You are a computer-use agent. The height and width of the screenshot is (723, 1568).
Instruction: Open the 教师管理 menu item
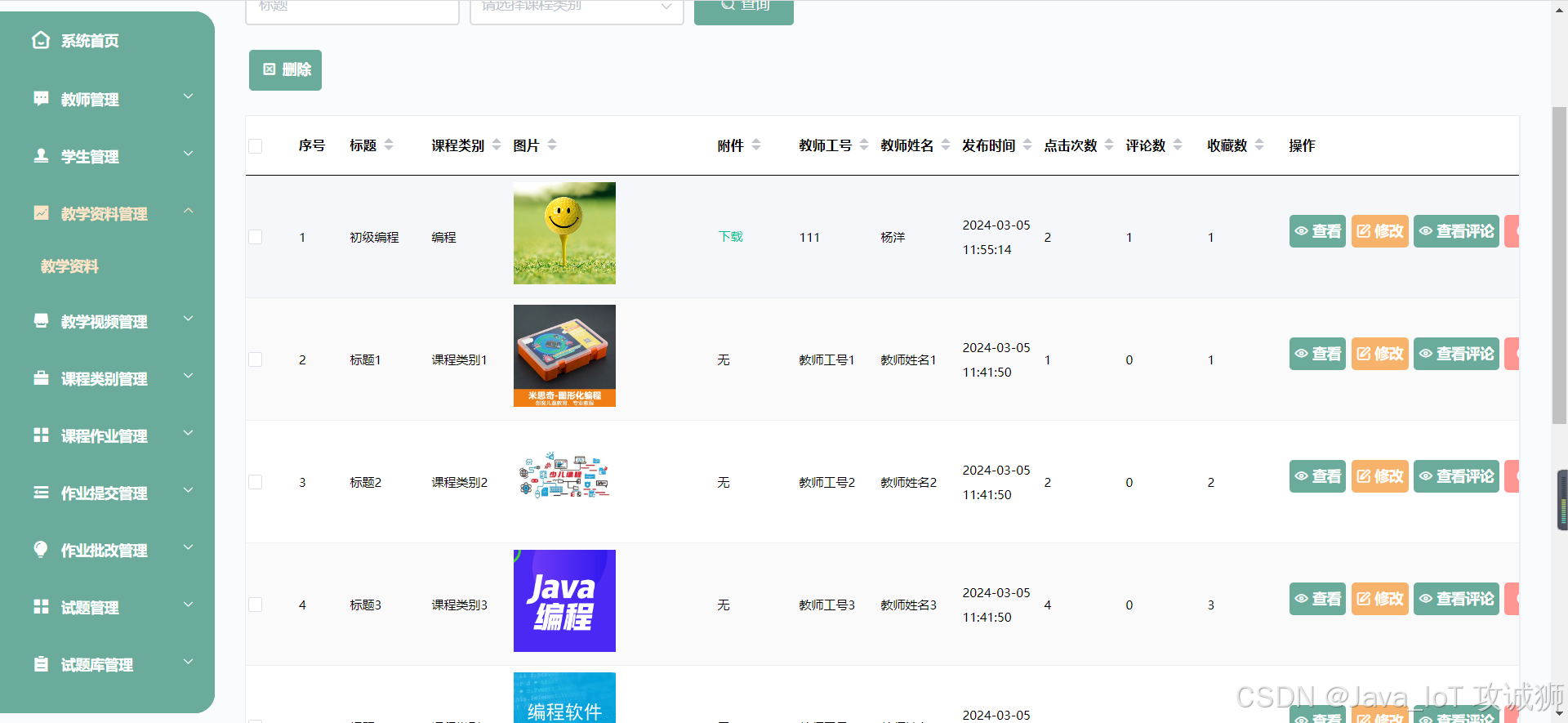[90, 100]
